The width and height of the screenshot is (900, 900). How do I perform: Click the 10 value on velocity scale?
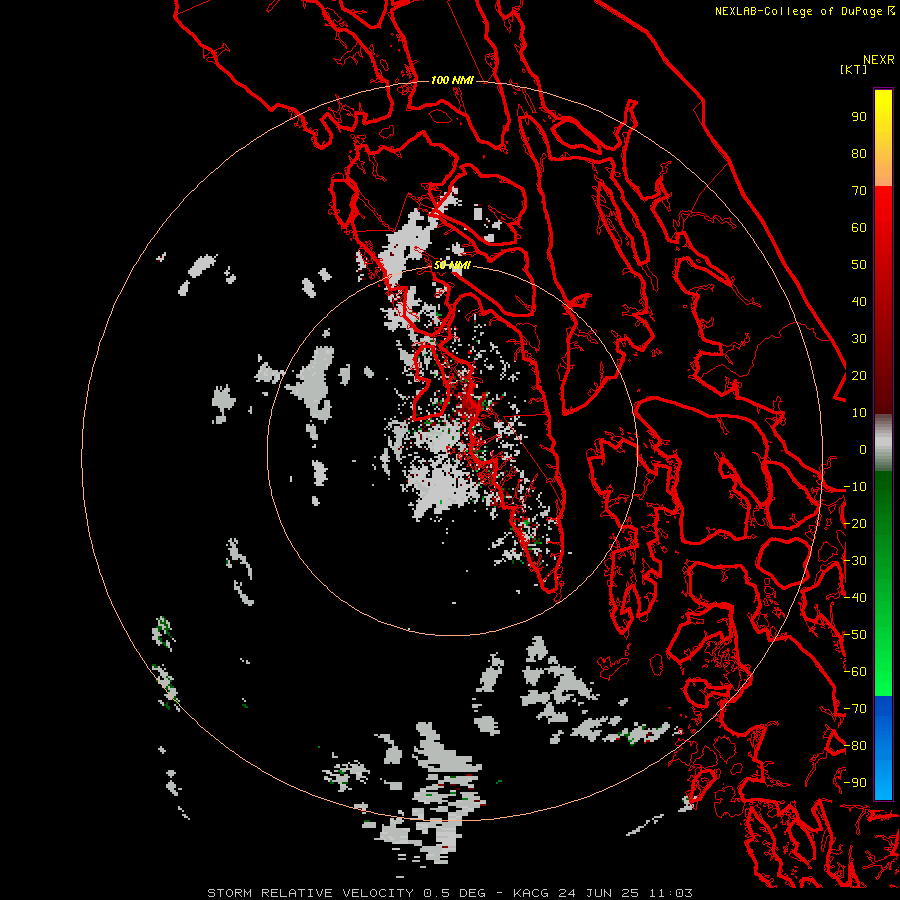click(x=859, y=413)
